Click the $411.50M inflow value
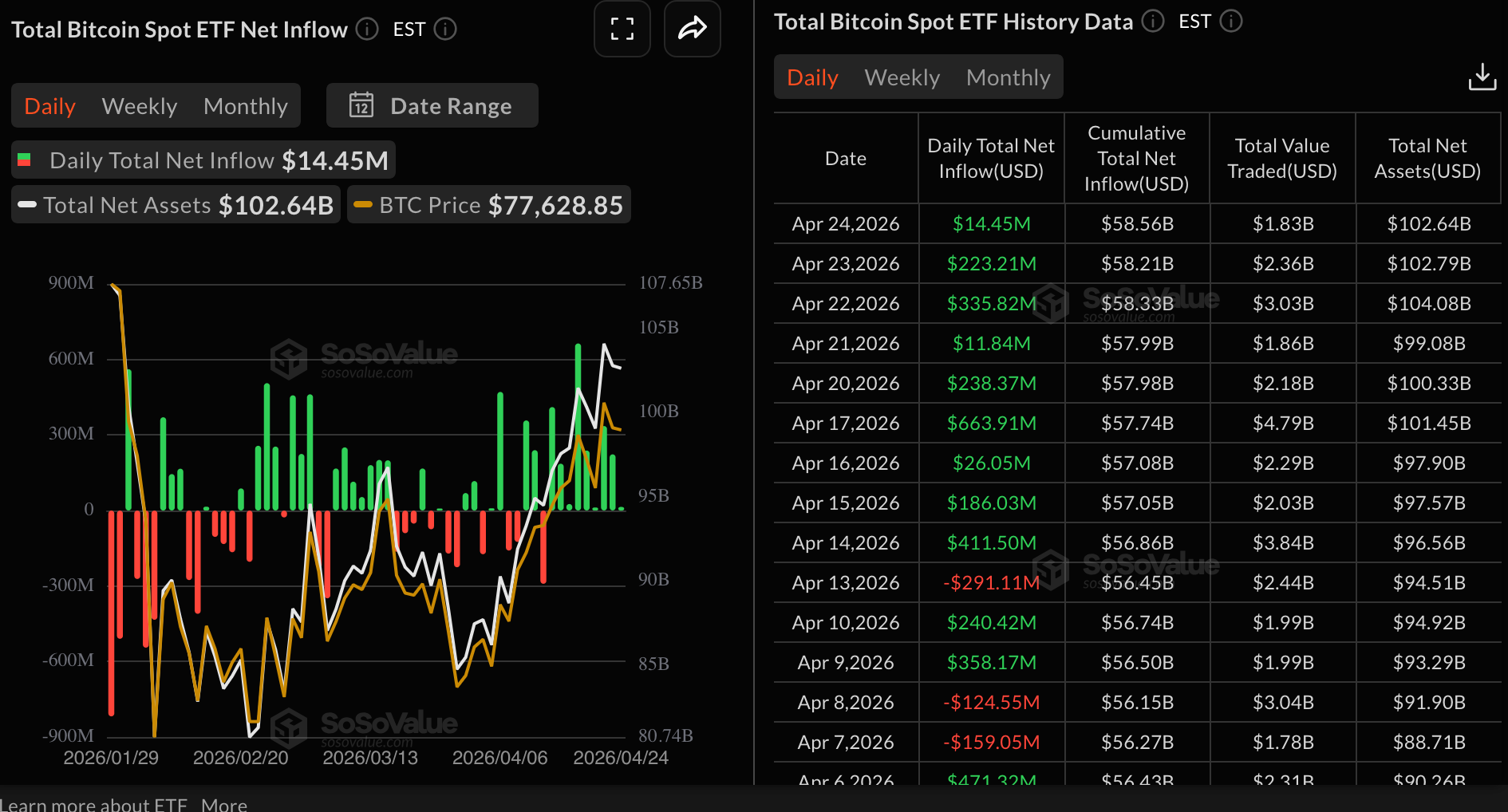The height and width of the screenshot is (812, 1508). 991,542
